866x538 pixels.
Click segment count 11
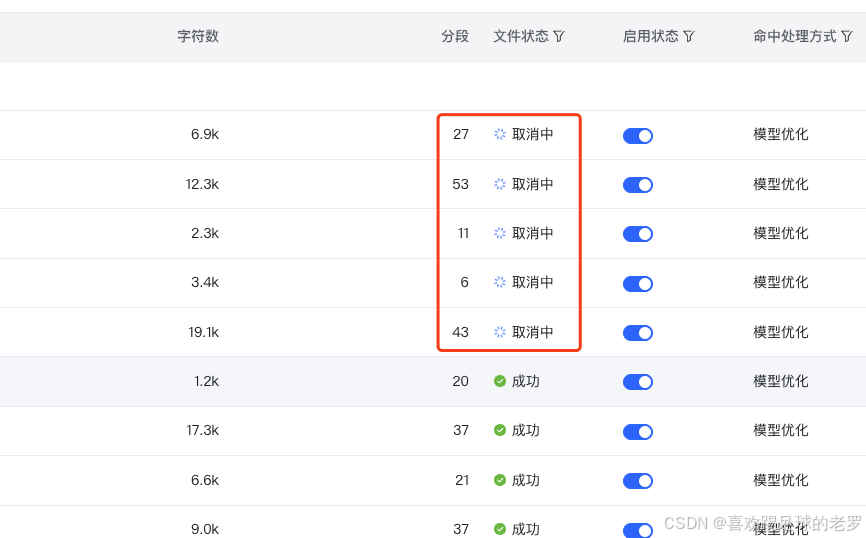point(463,233)
